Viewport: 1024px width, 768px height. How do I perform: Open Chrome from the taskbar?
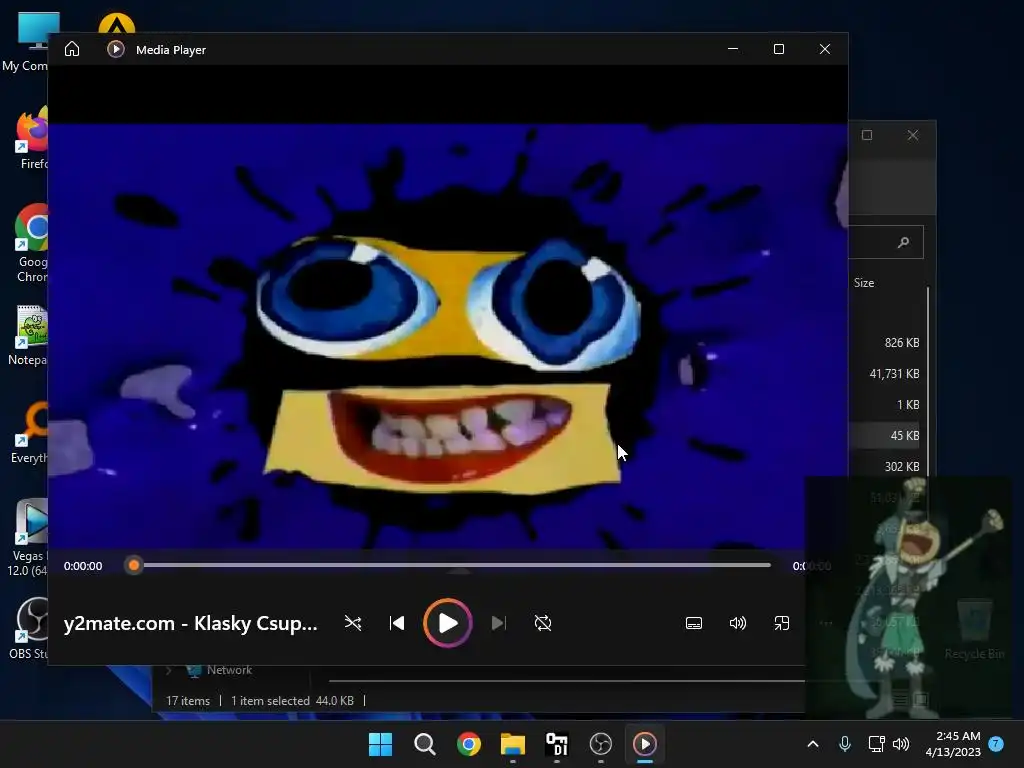click(468, 744)
